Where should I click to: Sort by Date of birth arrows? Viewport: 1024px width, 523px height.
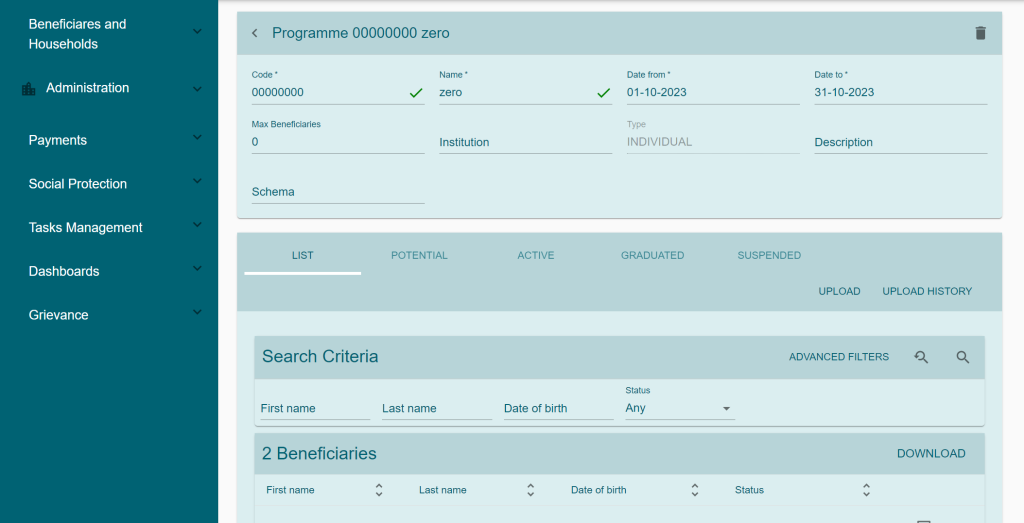(x=694, y=490)
